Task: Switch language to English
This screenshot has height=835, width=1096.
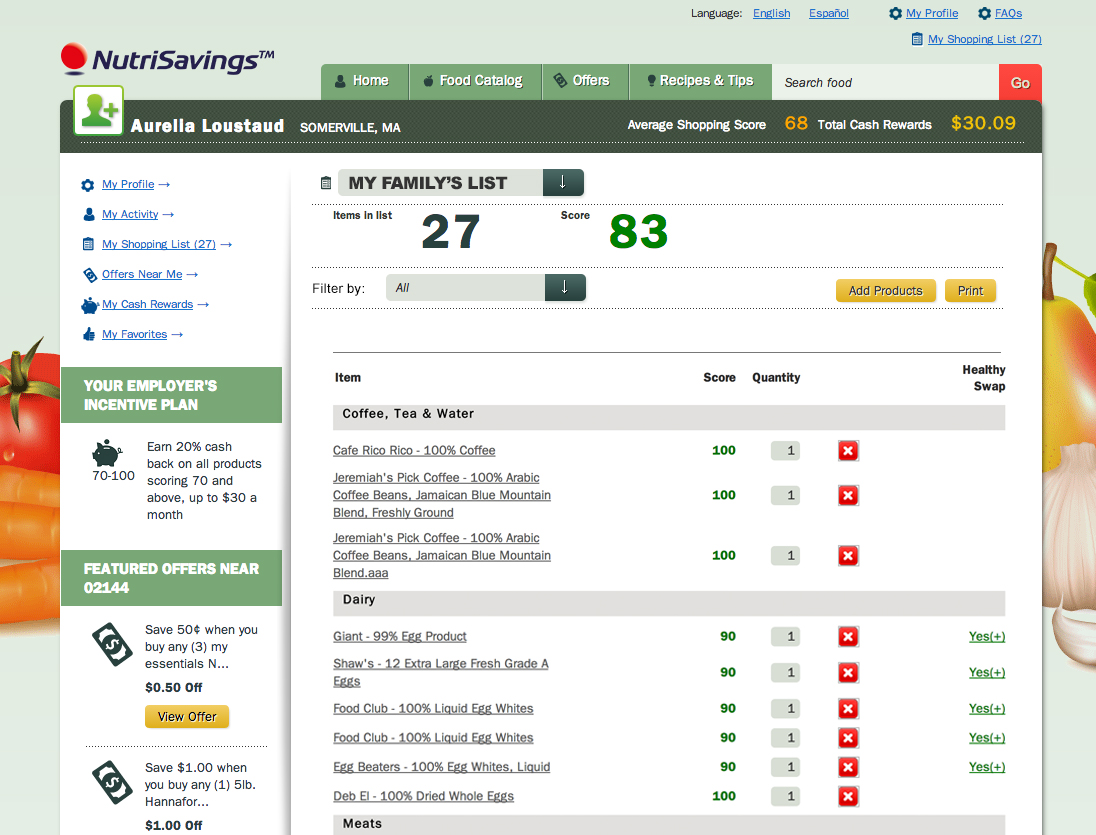Action: [772, 13]
